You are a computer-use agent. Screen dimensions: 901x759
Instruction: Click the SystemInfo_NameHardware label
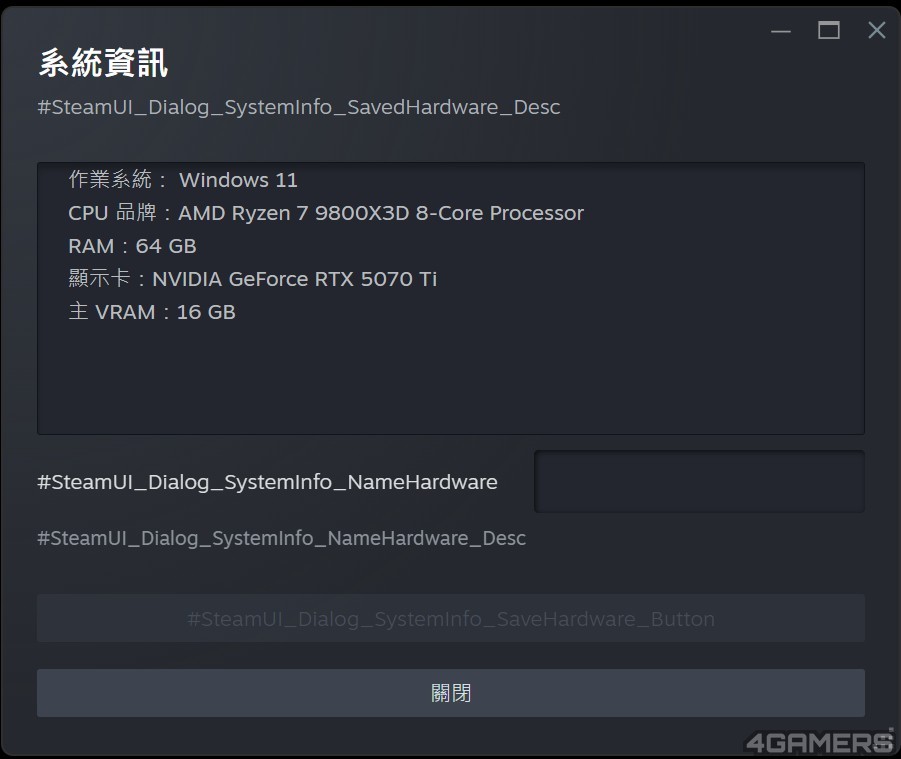coord(267,482)
